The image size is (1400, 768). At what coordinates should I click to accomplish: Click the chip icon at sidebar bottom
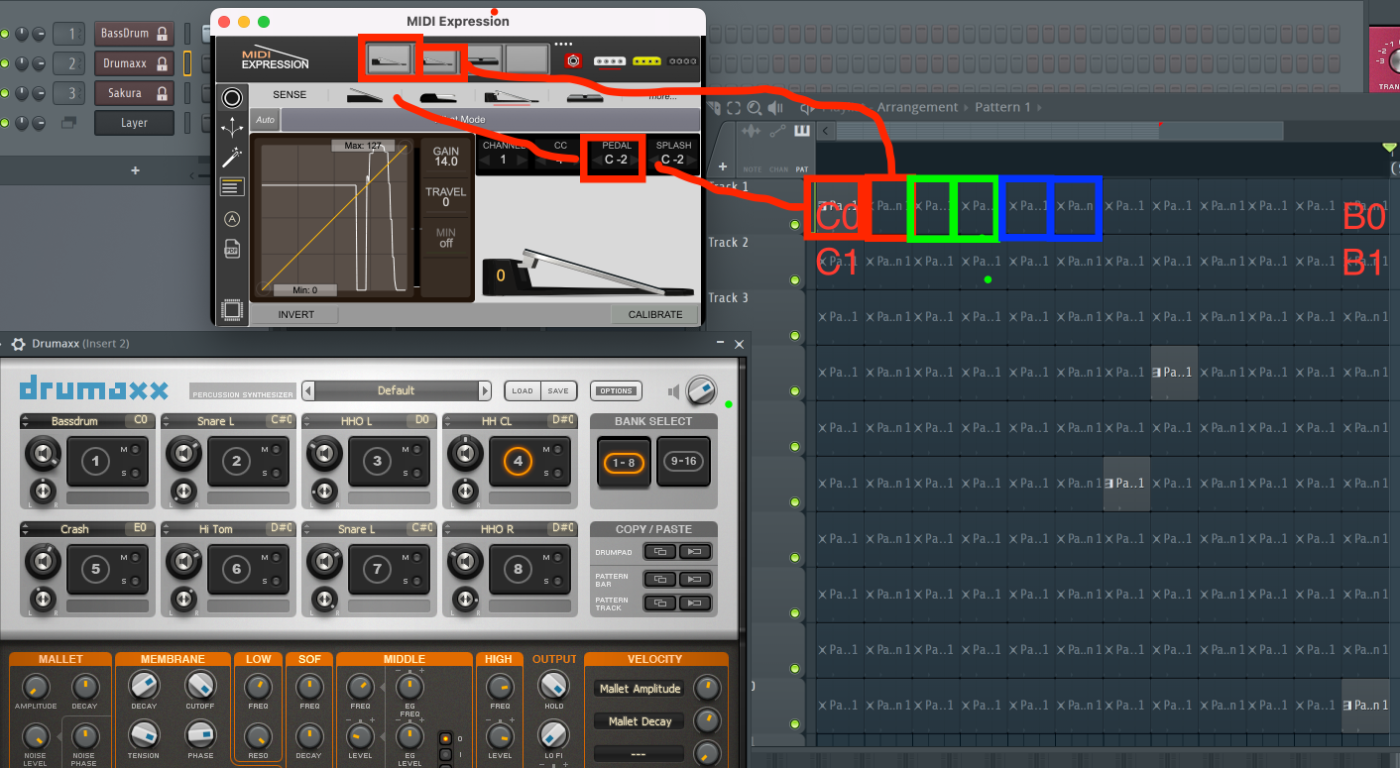[x=232, y=310]
